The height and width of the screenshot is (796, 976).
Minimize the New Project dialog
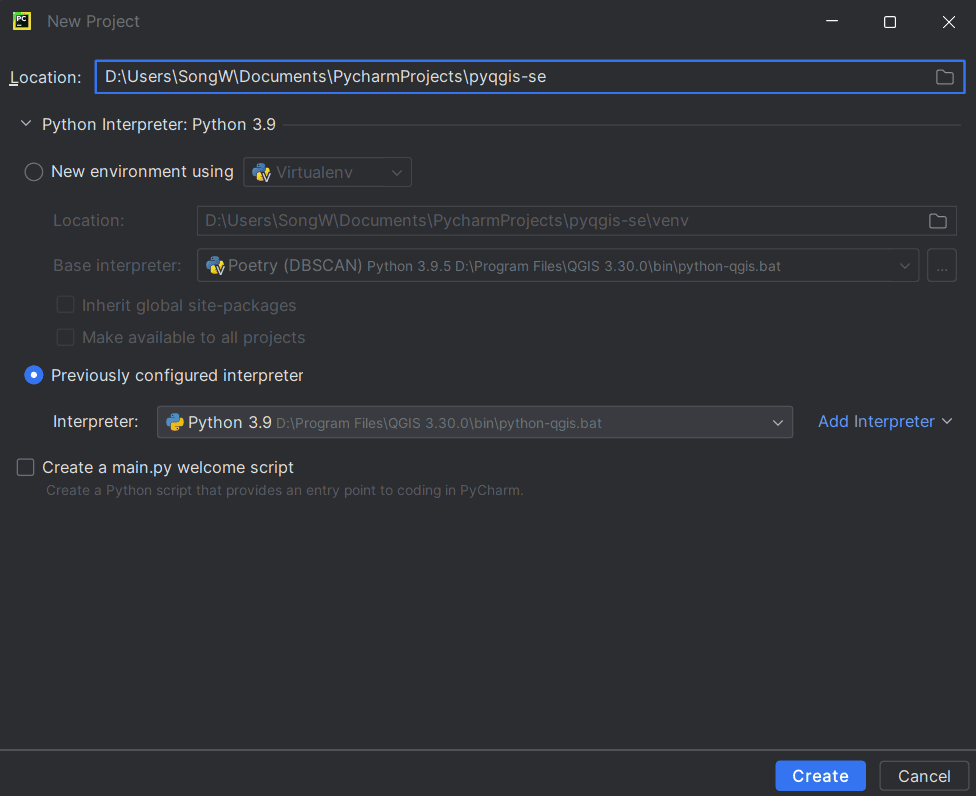(832, 22)
